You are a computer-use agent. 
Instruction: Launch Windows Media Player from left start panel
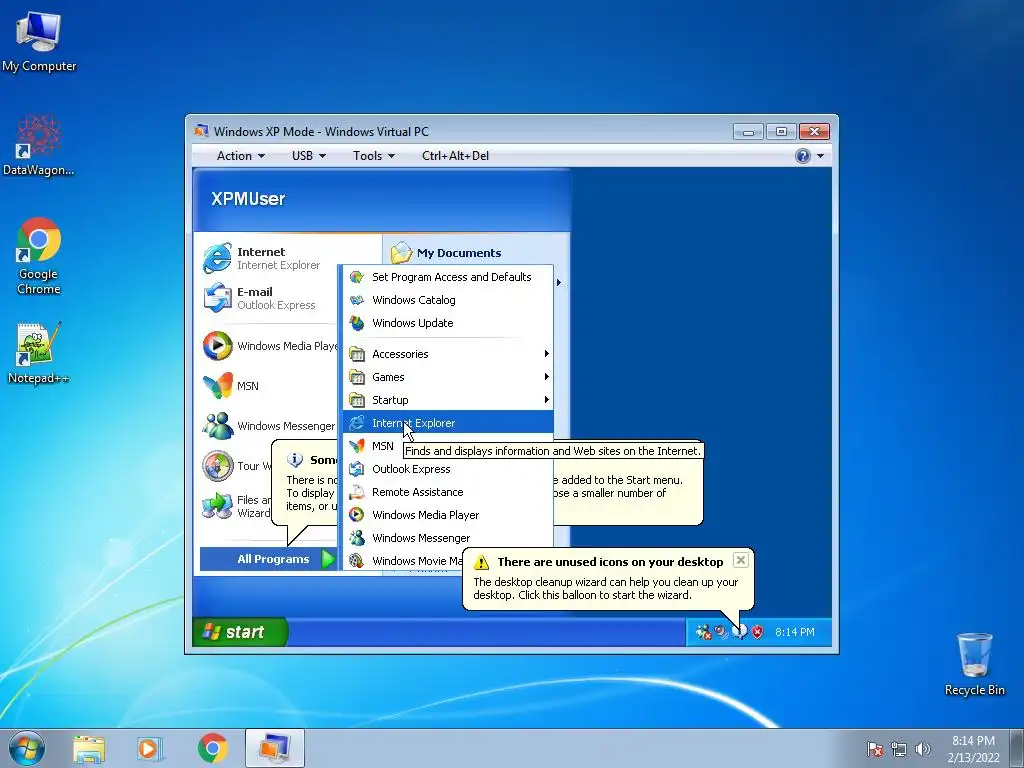[x=269, y=346]
